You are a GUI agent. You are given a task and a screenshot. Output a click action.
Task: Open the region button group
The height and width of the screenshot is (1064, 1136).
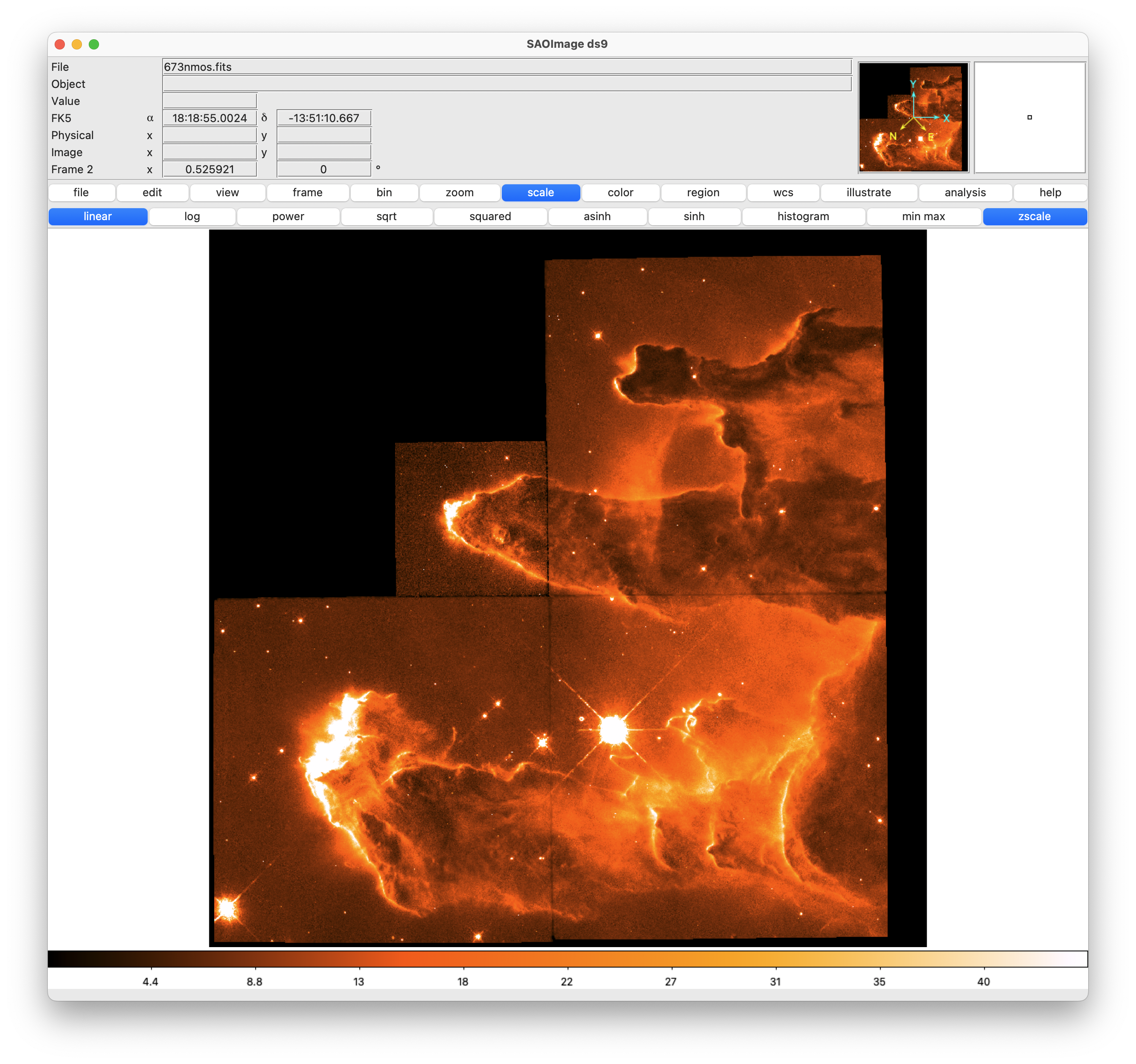703,192
